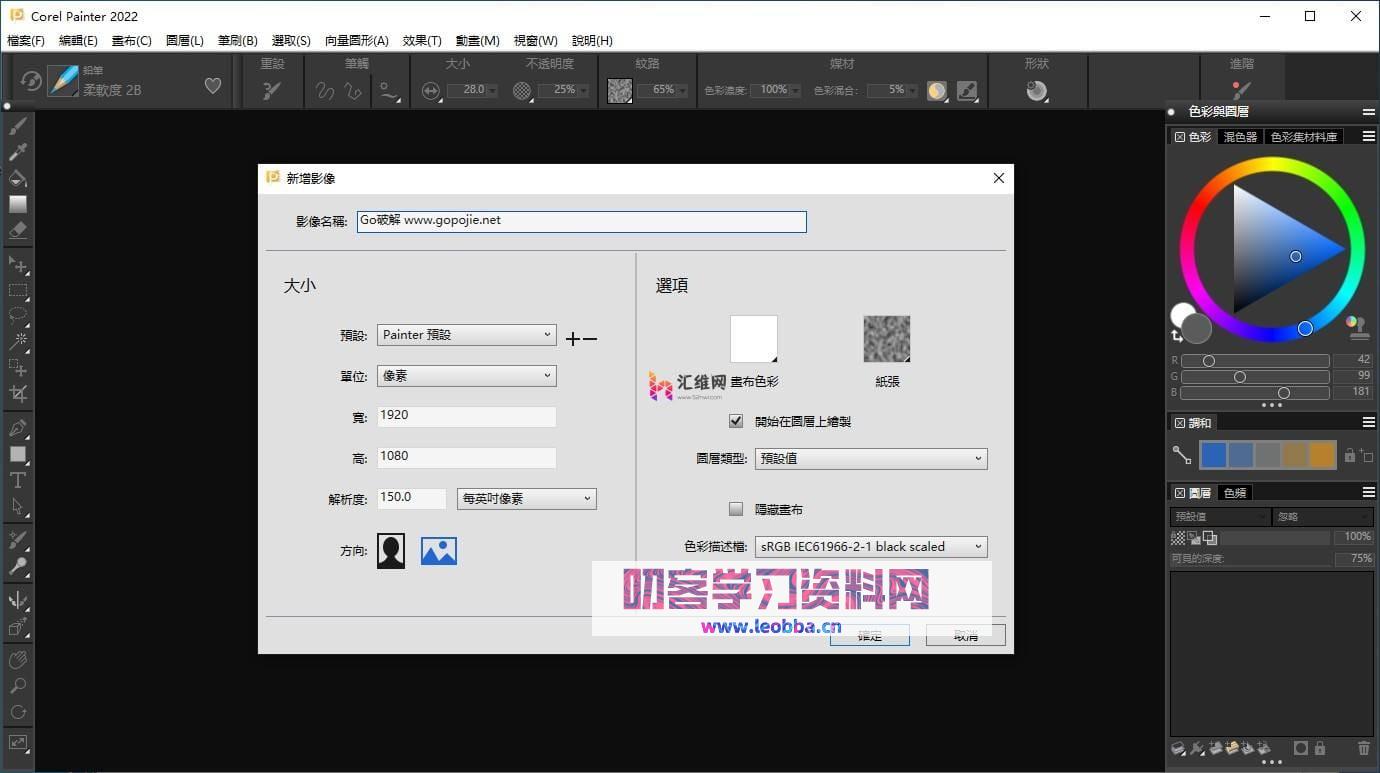
Task: Select the Magnifier zoom tool
Action: pyautogui.click(x=18, y=686)
